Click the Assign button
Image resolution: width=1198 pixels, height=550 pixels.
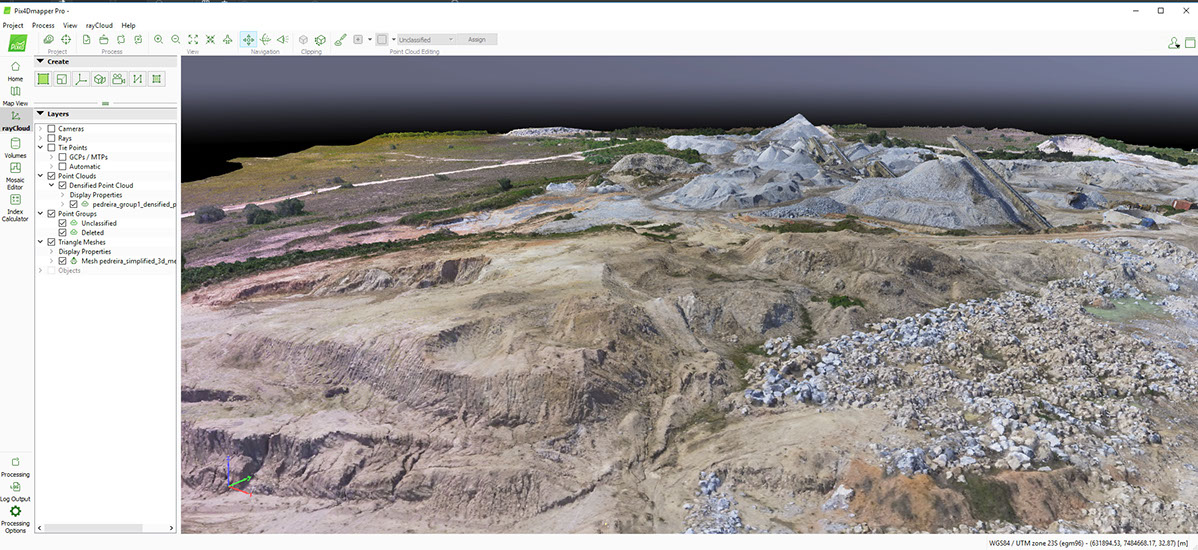[x=477, y=39]
